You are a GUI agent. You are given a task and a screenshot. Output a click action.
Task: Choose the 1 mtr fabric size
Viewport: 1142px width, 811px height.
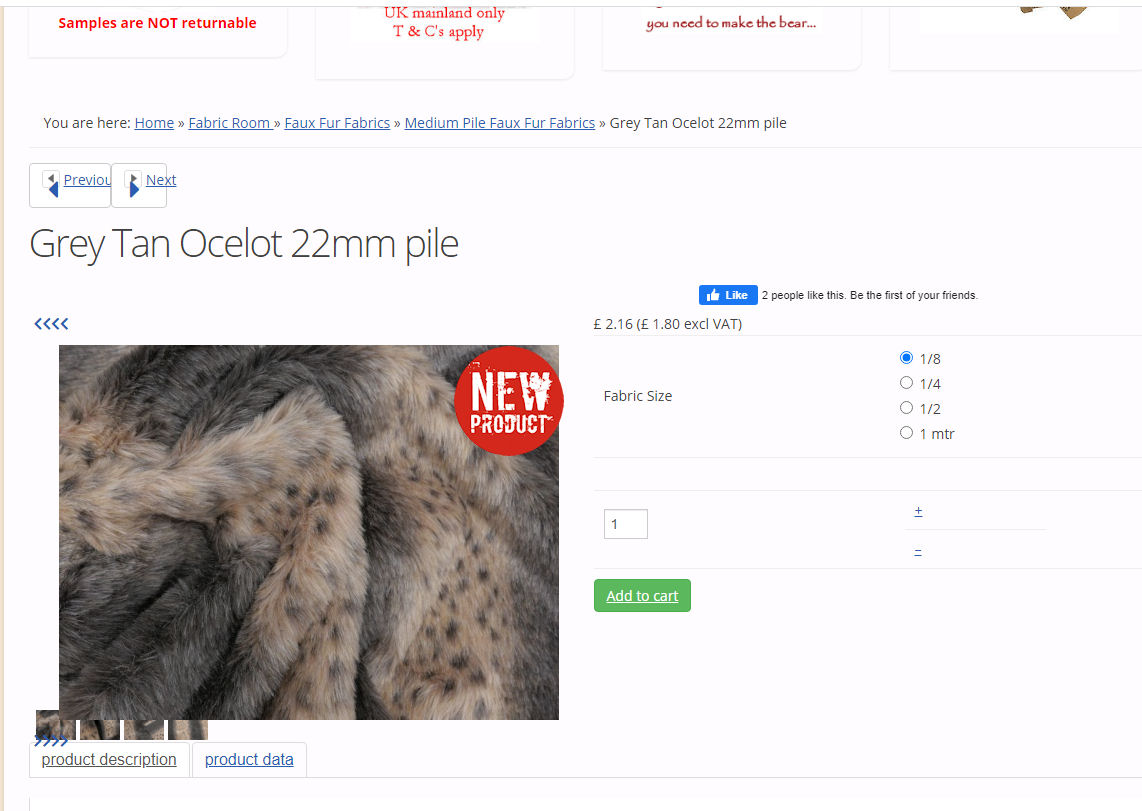906,432
